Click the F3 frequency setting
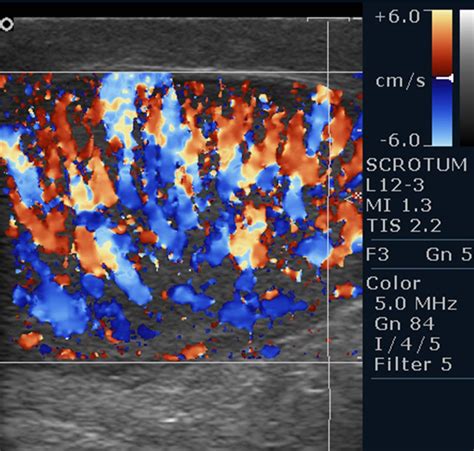 point(378,255)
